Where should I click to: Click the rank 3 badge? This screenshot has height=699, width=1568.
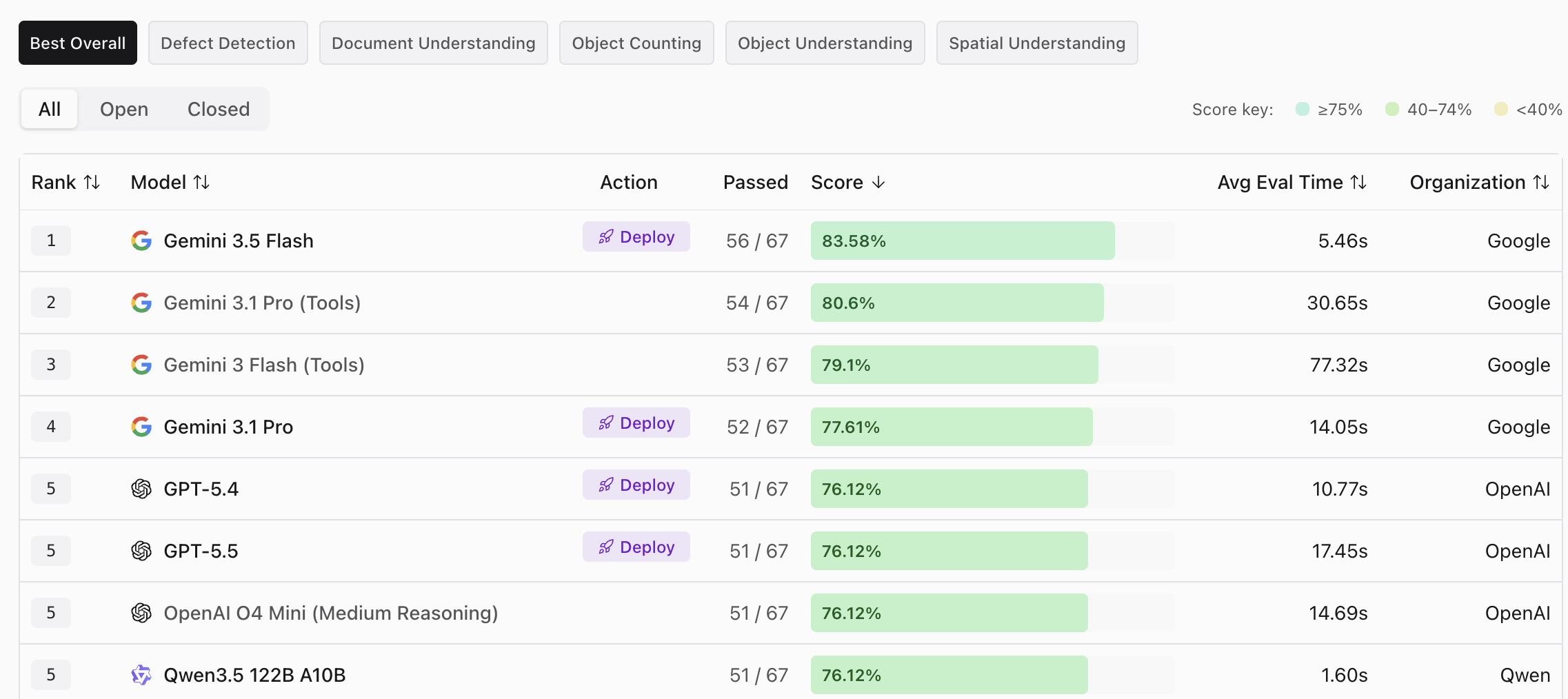click(x=51, y=365)
